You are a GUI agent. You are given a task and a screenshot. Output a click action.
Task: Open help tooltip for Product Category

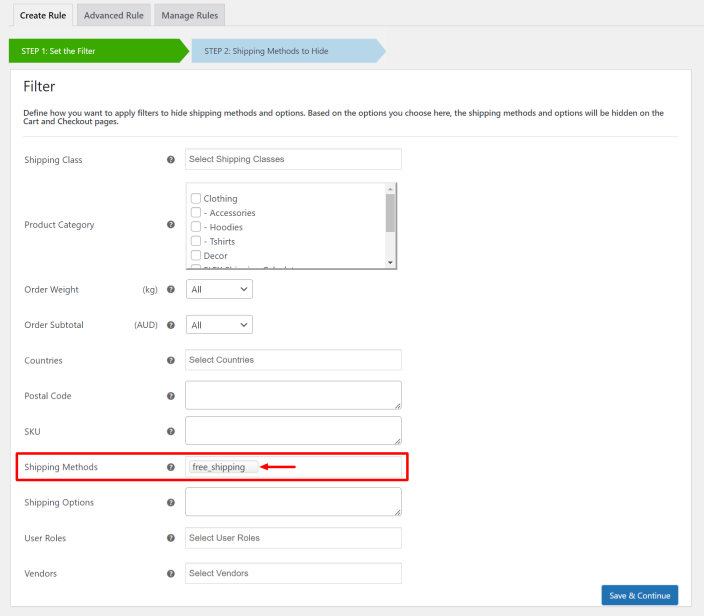(171, 224)
